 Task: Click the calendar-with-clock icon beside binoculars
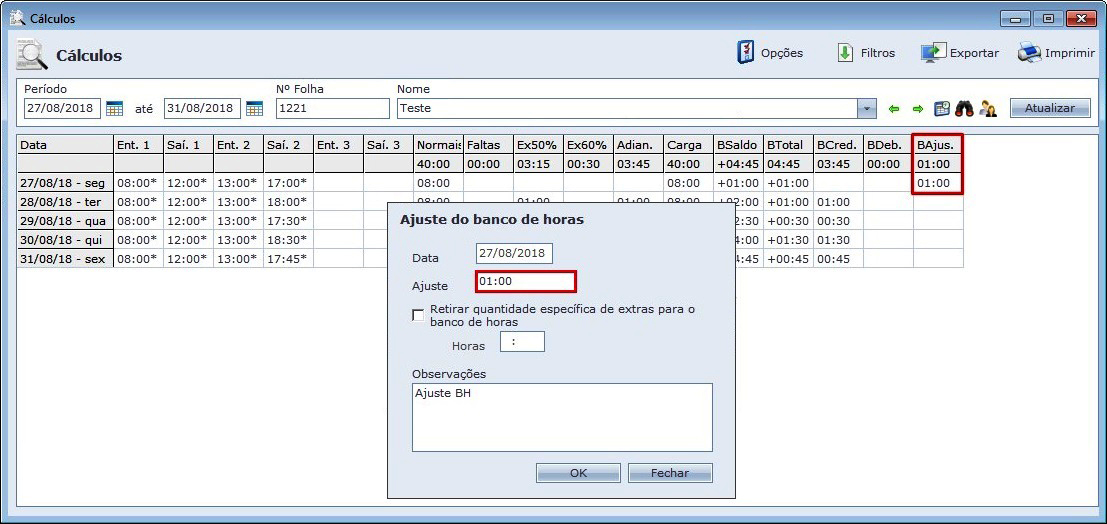coord(942,109)
